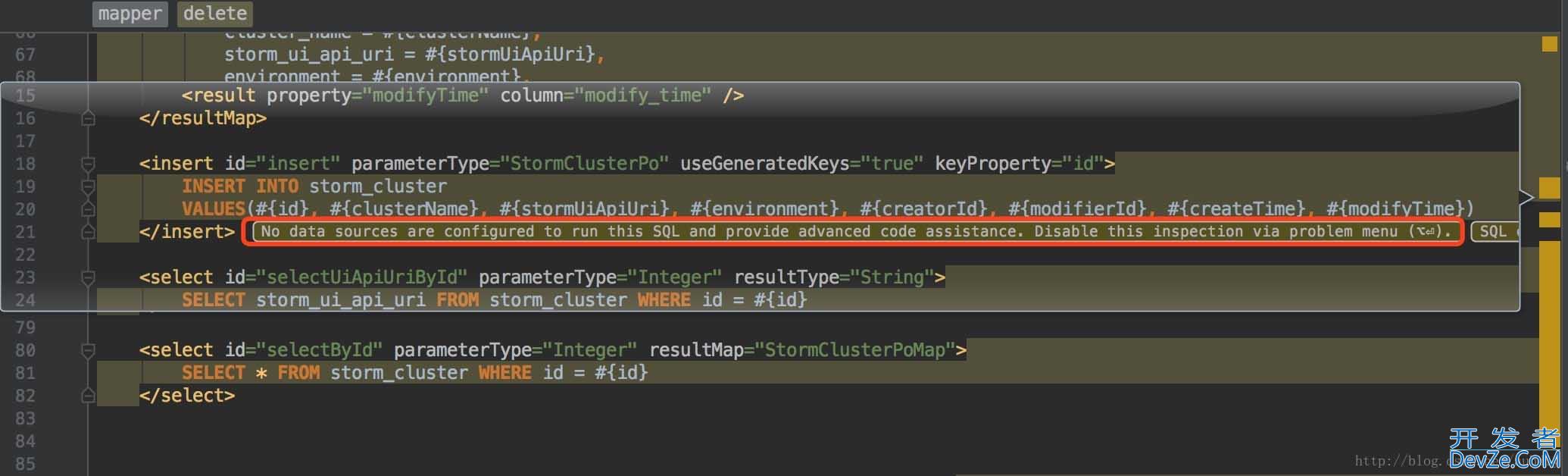Click line number 22 in gutter
This screenshot has height=476, width=1568.
[25, 255]
